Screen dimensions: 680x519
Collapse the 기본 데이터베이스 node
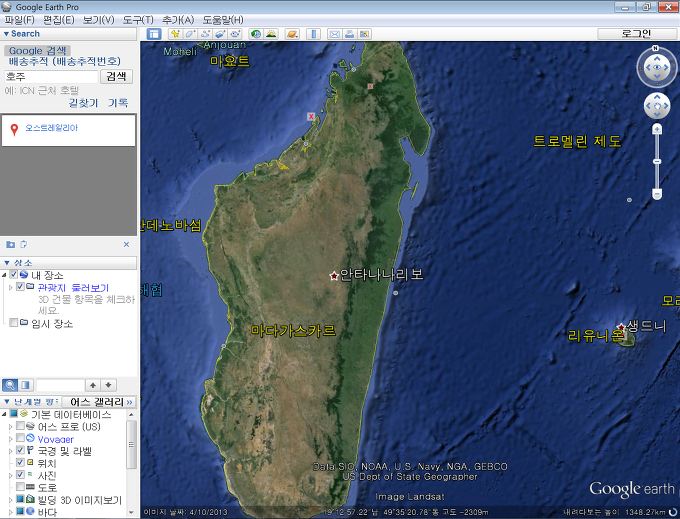point(4,414)
